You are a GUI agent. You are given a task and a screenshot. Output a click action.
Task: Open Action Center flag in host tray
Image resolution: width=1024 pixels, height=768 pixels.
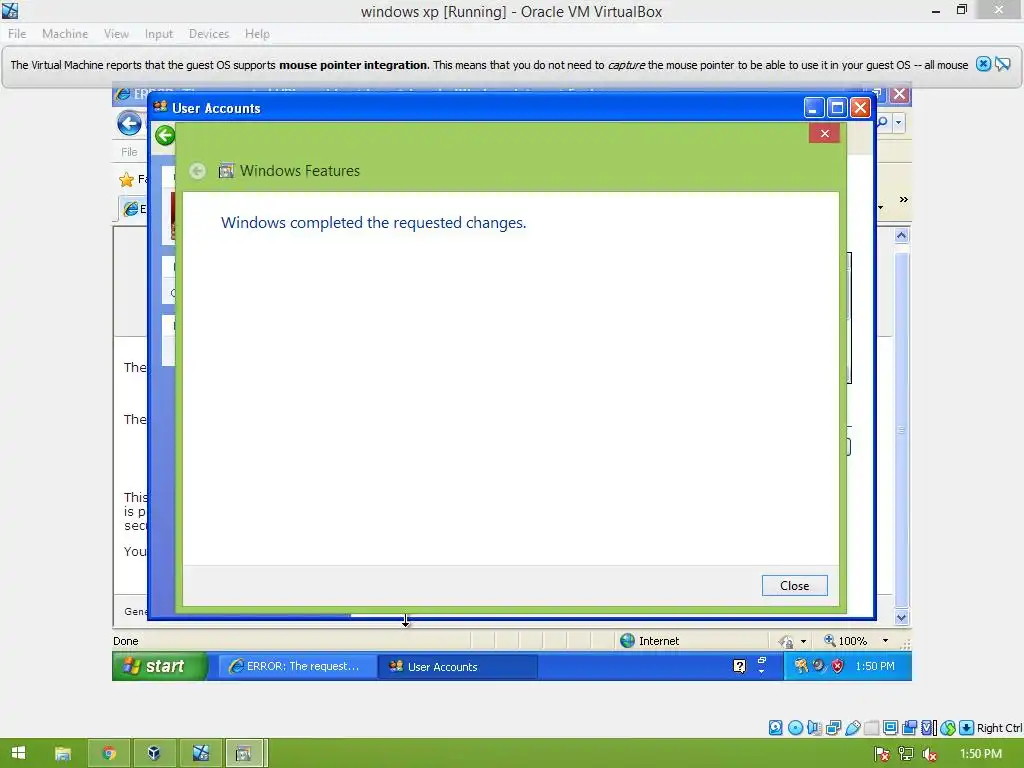pos(882,754)
